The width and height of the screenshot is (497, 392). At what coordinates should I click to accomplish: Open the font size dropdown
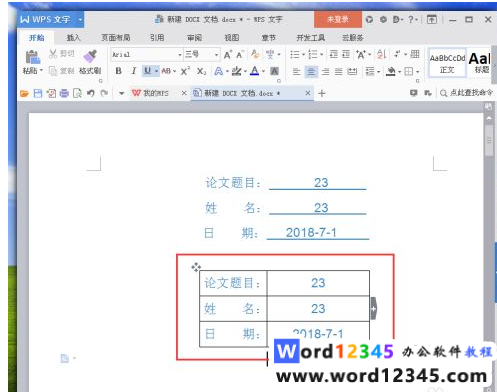click(x=216, y=54)
